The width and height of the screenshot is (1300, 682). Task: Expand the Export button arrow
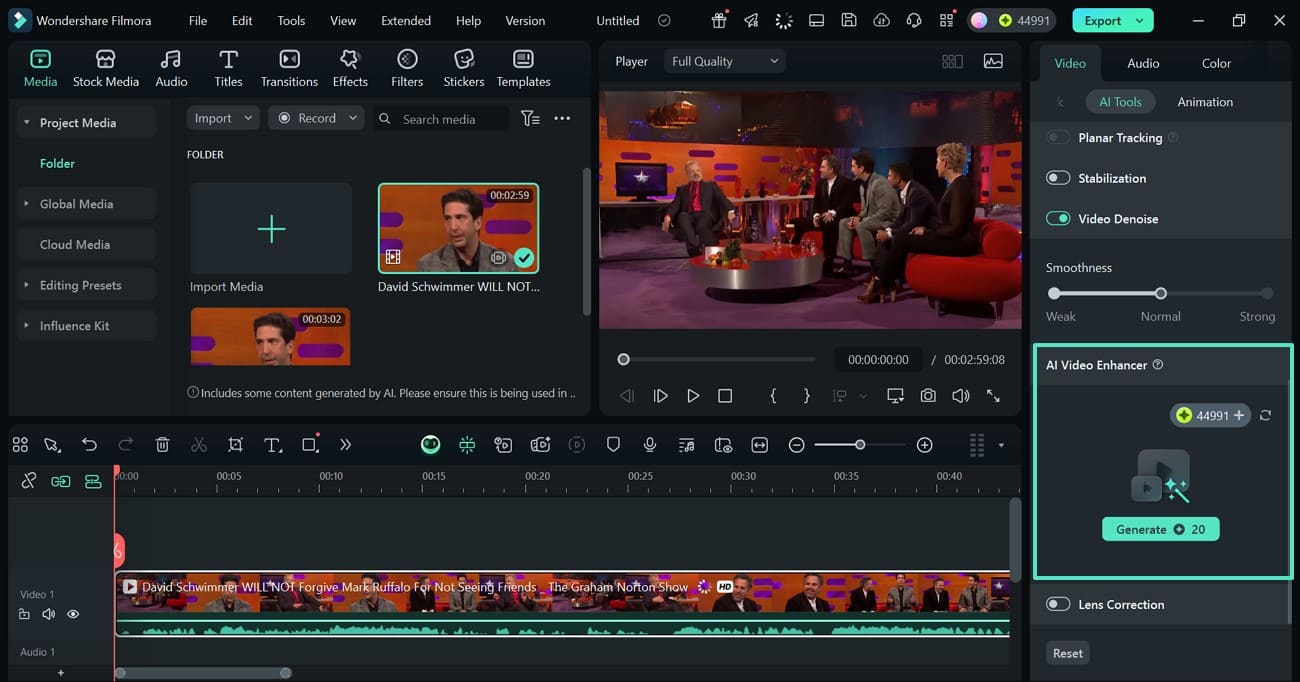pos(1139,20)
